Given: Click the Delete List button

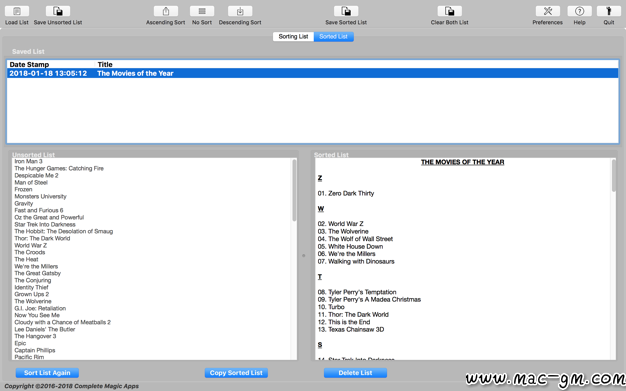Looking at the screenshot, I should click(355, 373).
